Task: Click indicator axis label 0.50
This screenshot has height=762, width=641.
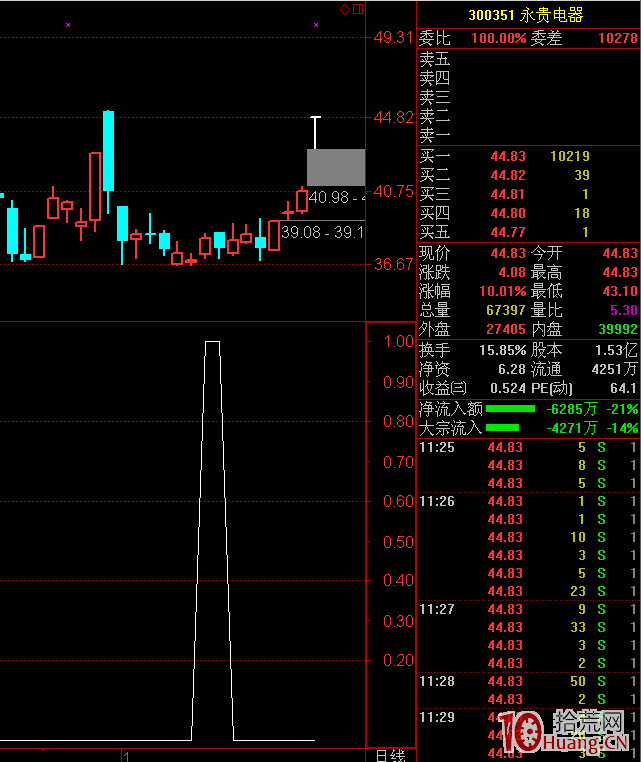Action: [398, 542]
